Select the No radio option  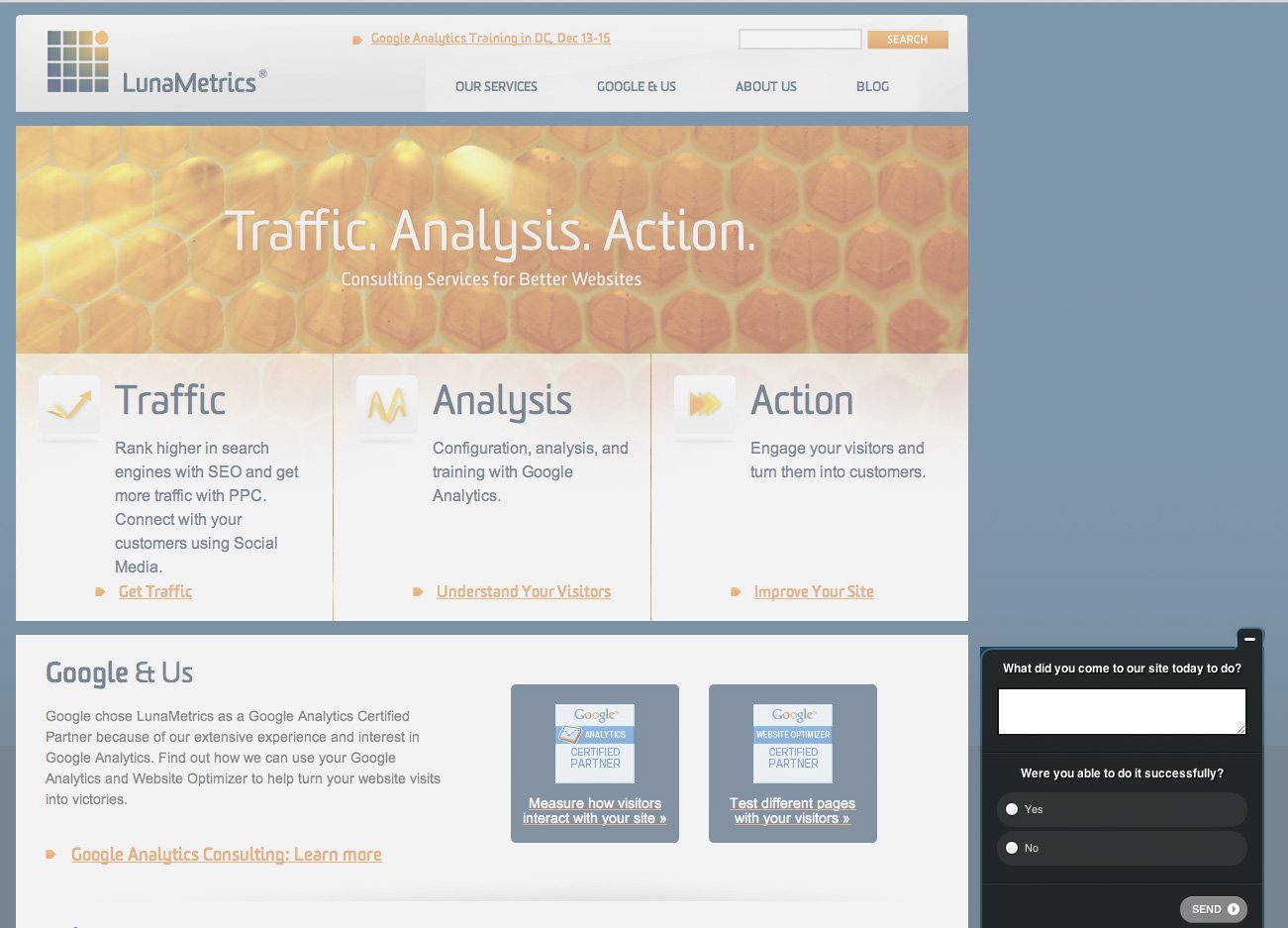[x=1012, y=848]
